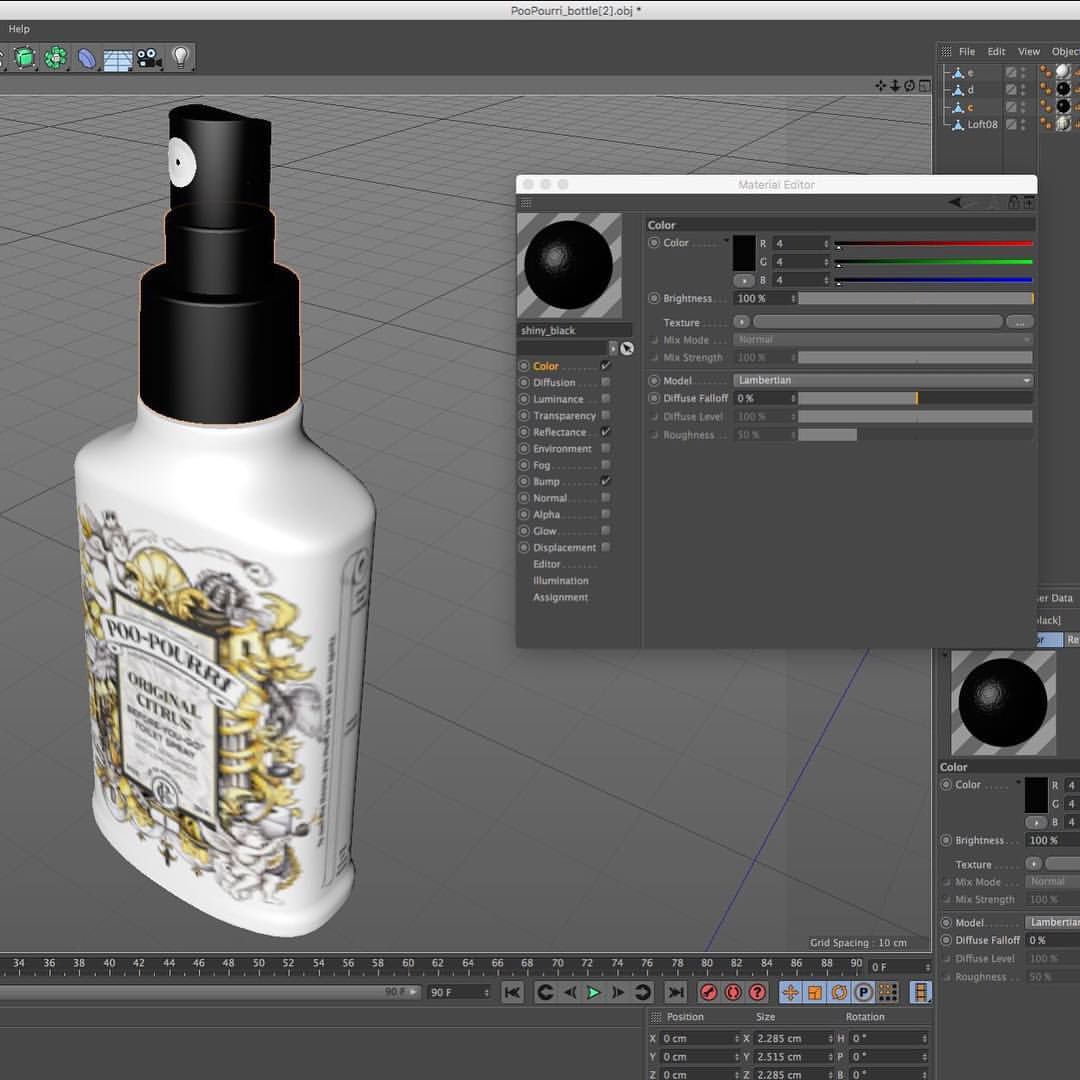
Task: Enable the Glow channel checkbox
Action: [x=605, y=531]
